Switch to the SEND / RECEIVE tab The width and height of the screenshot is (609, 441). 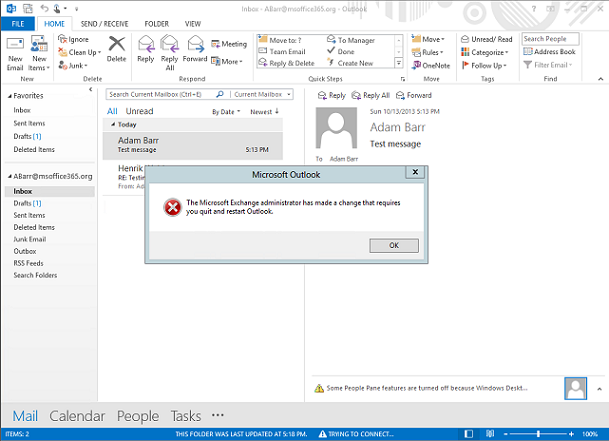tap(104, 24)
